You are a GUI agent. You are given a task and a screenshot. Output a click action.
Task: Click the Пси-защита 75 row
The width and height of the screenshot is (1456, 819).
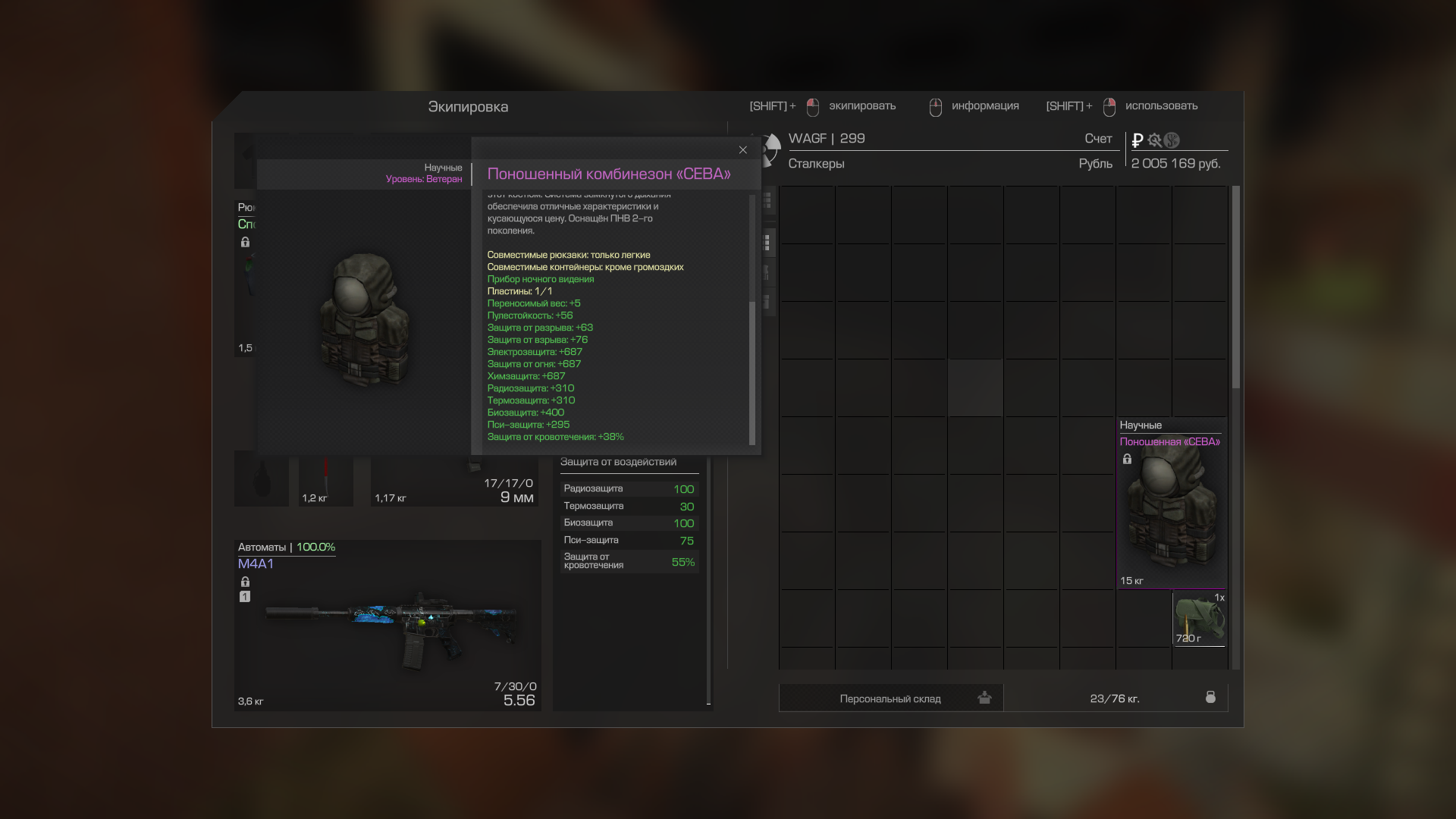click(629, 541)
